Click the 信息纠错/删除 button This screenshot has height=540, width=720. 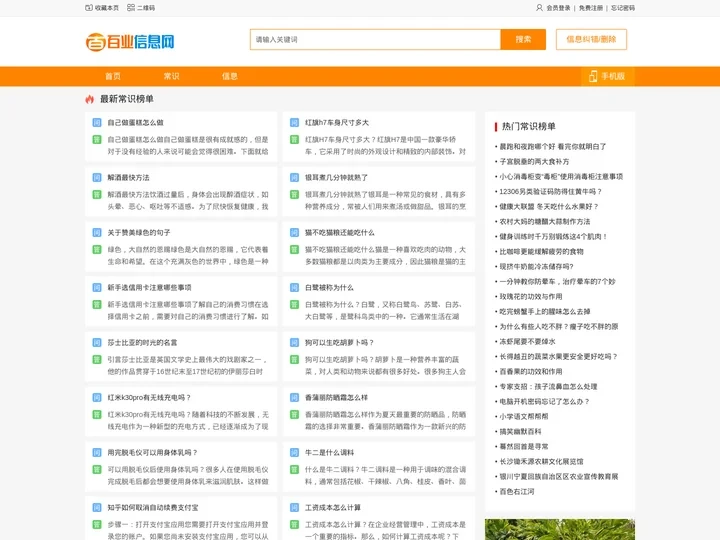(x=591, y=39)
